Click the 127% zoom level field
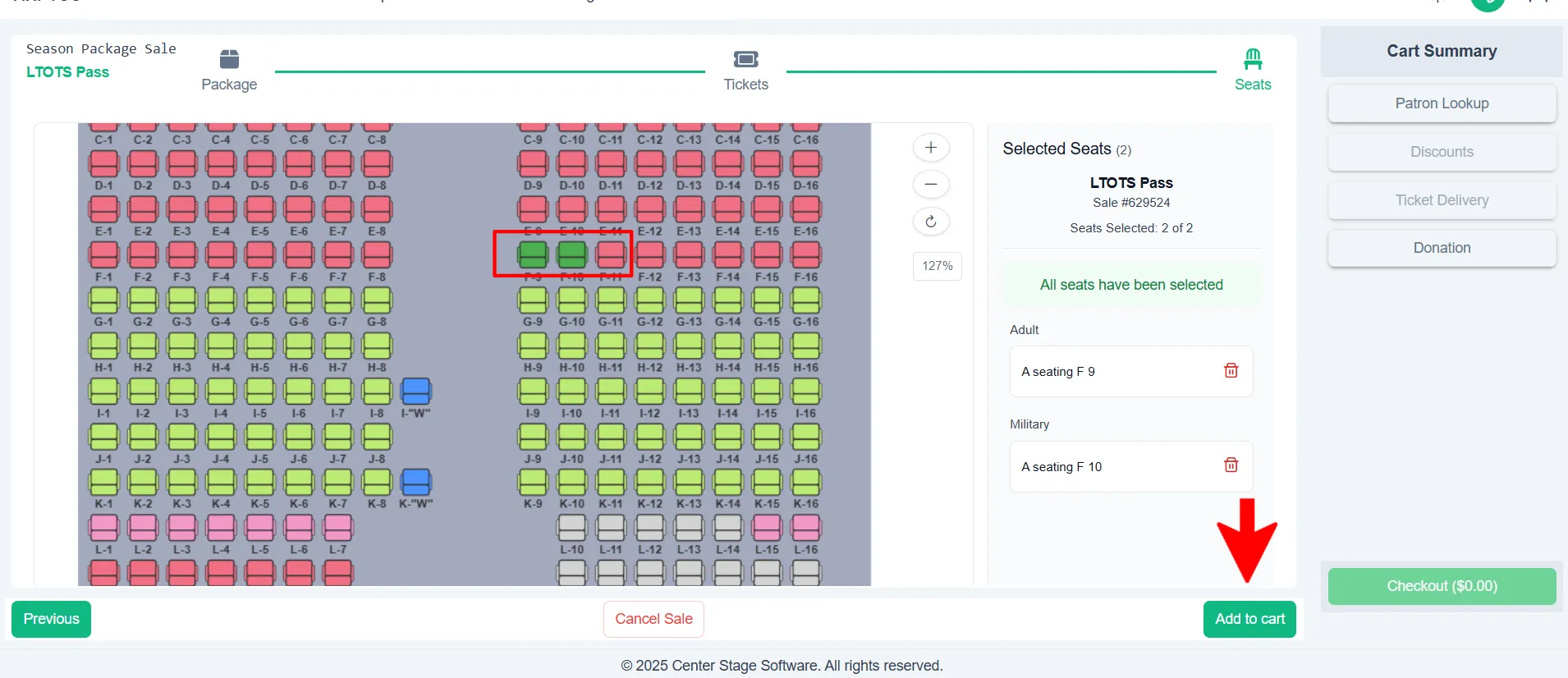 click(937, 266)
